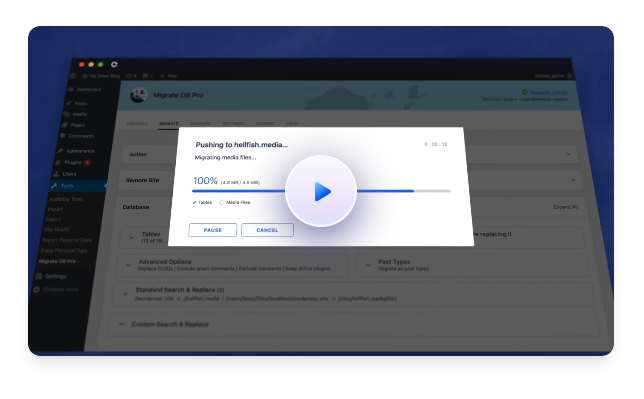Click the Dashboard icon in sidebar
644x399 pixels.
pyautogui.click(x=71, y=89)
